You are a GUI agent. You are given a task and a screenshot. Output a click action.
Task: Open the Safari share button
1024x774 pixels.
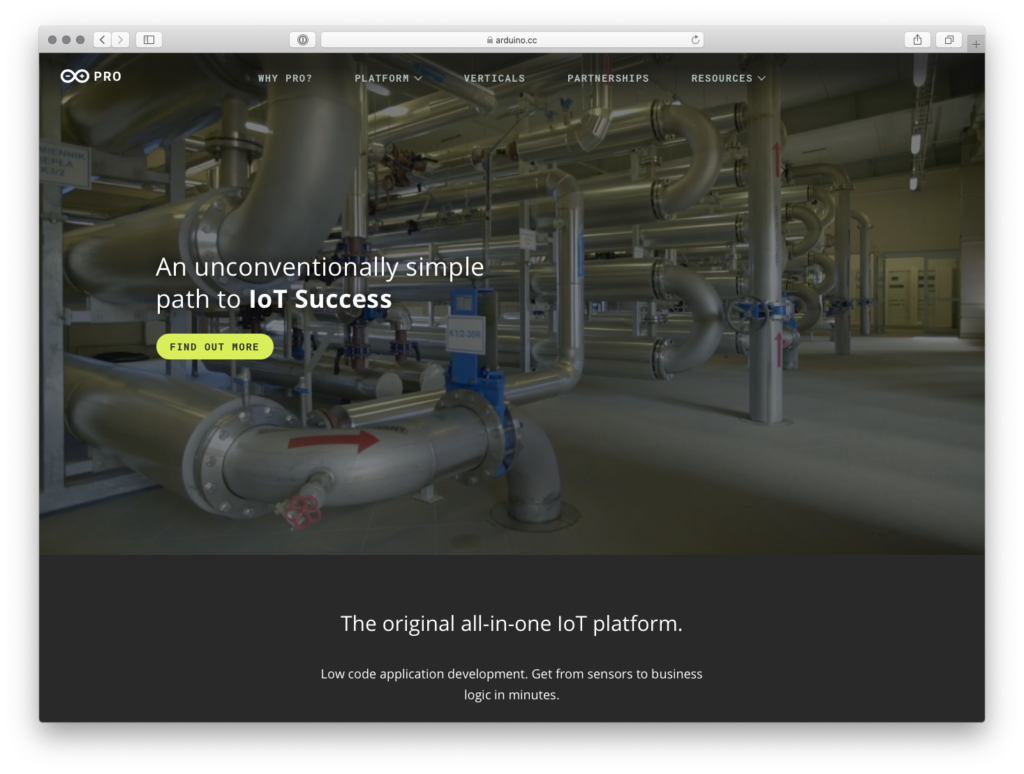917,40
